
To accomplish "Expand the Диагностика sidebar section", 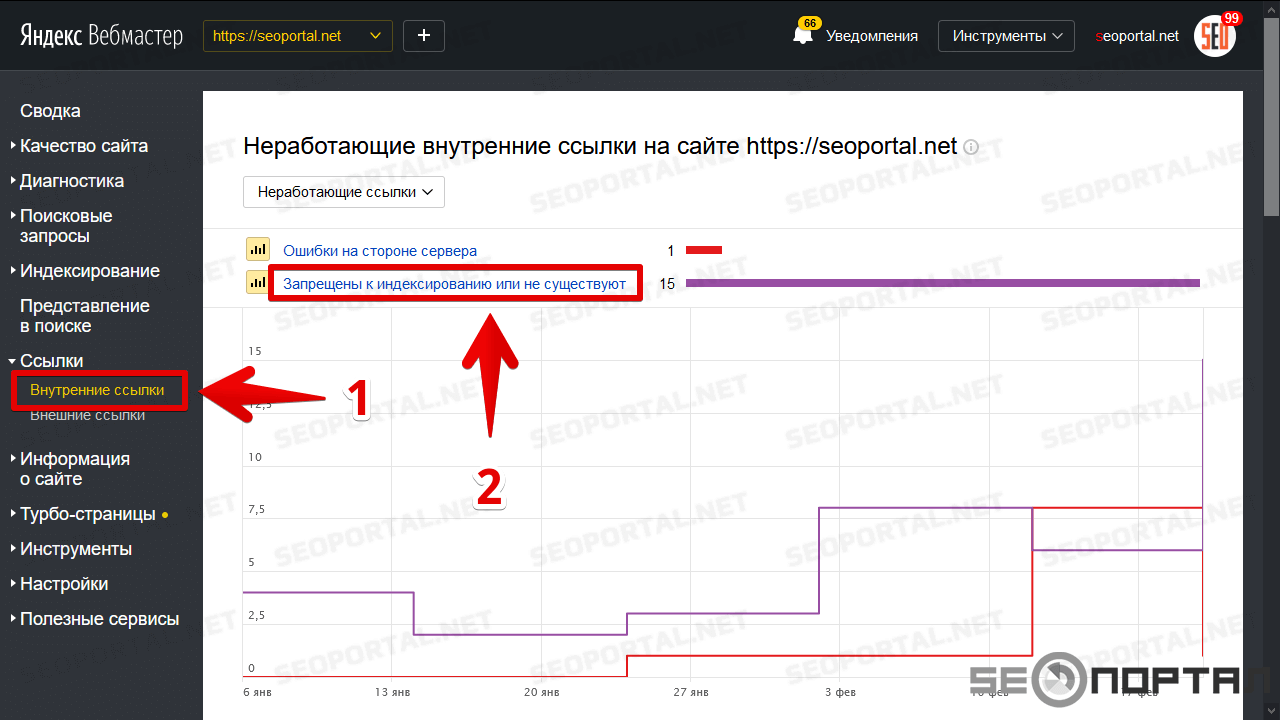I will coord(72,181).
